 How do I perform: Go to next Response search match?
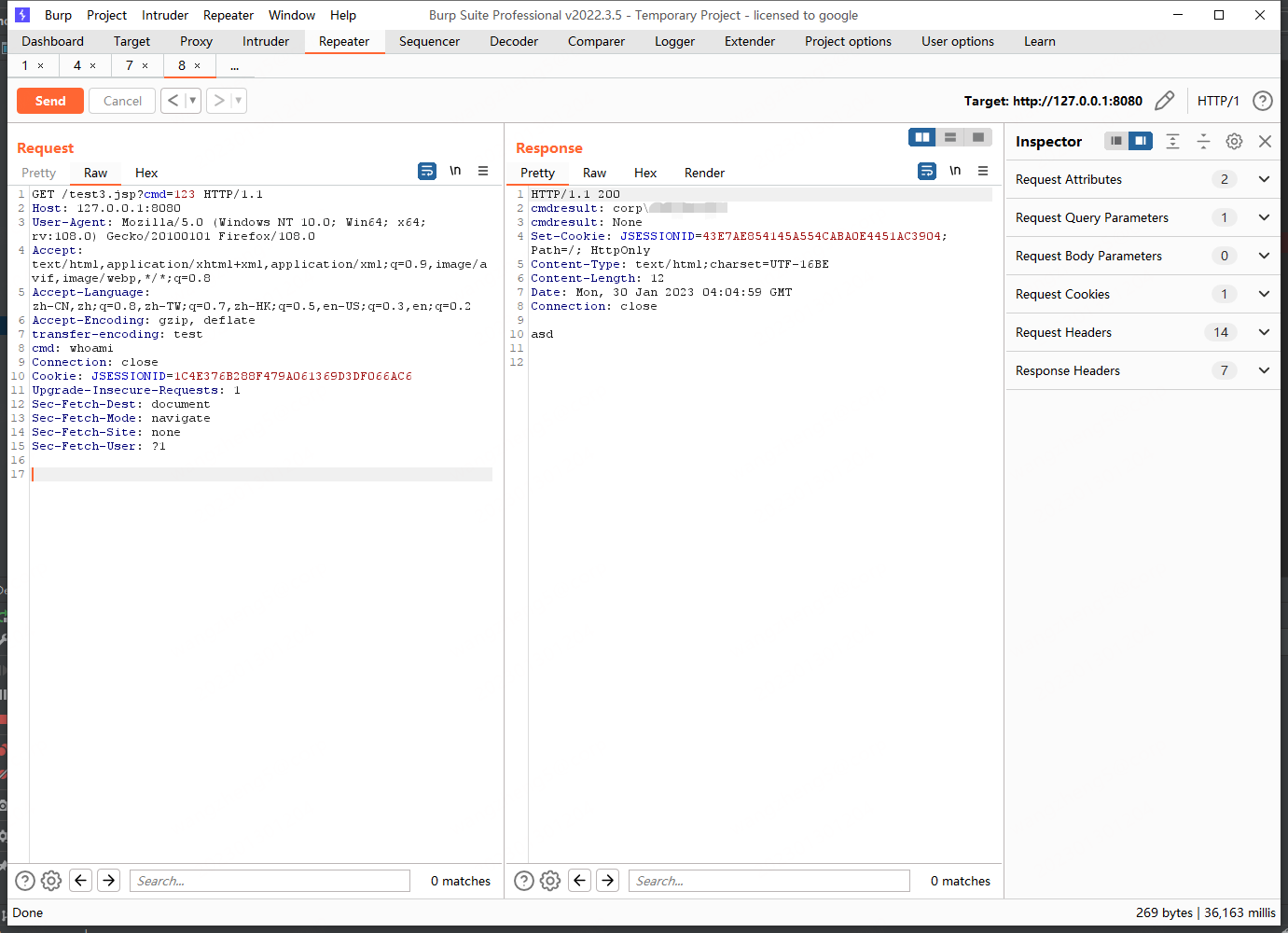(x=608, y=880)
